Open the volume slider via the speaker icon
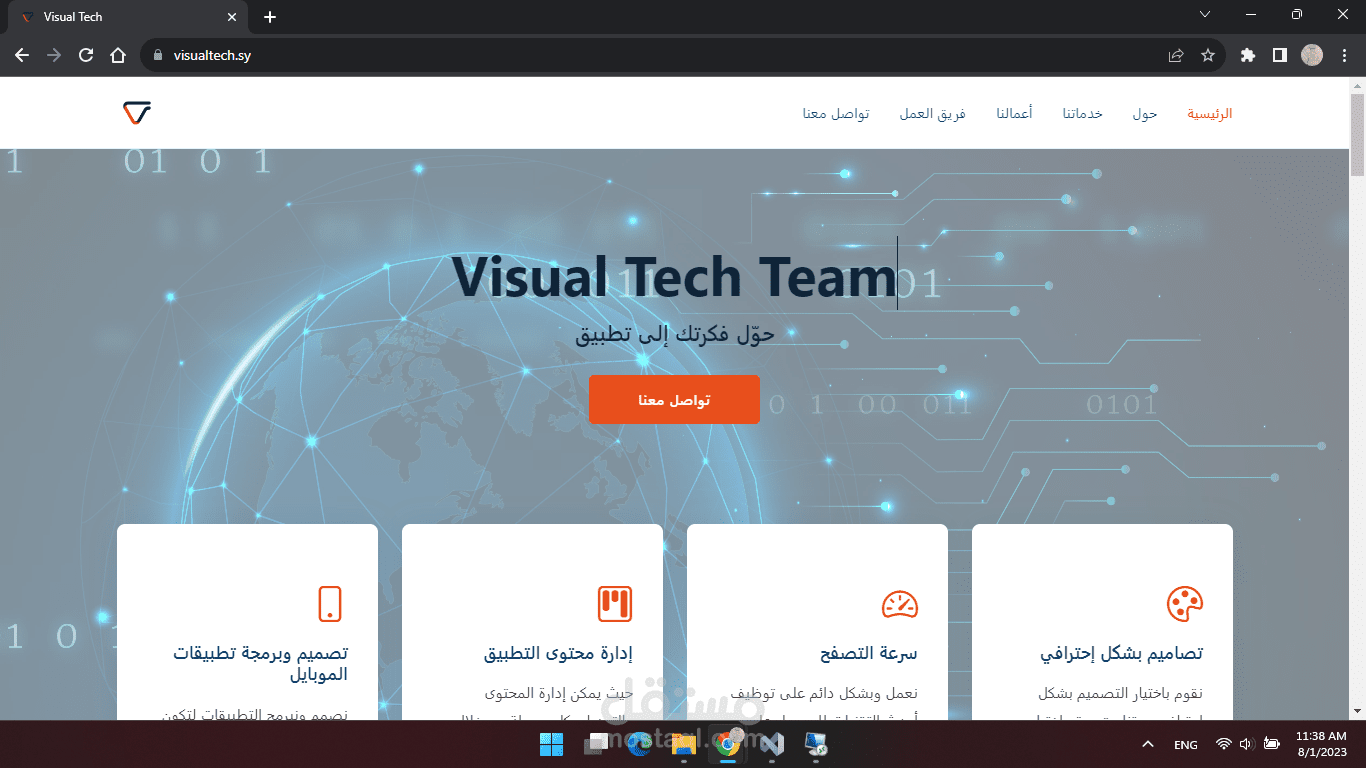 click(x=1246, y=744)
